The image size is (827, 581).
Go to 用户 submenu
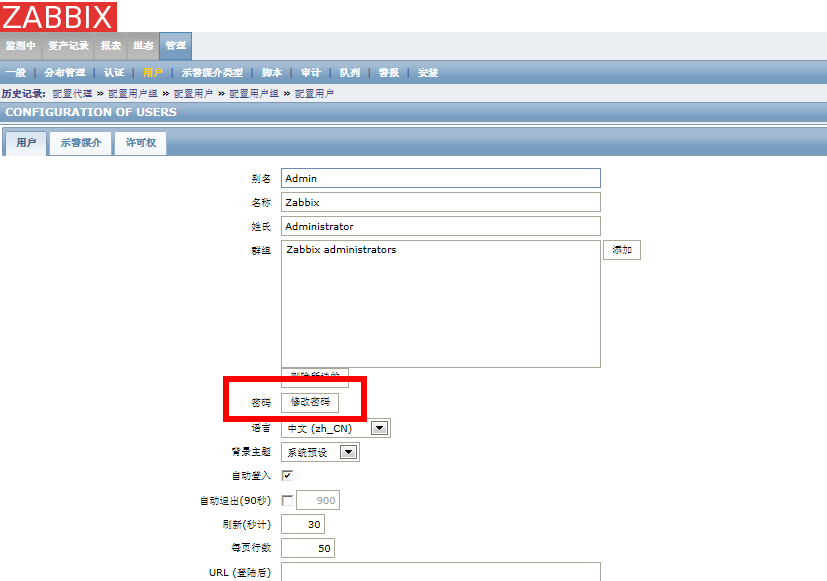click(153, 73)
